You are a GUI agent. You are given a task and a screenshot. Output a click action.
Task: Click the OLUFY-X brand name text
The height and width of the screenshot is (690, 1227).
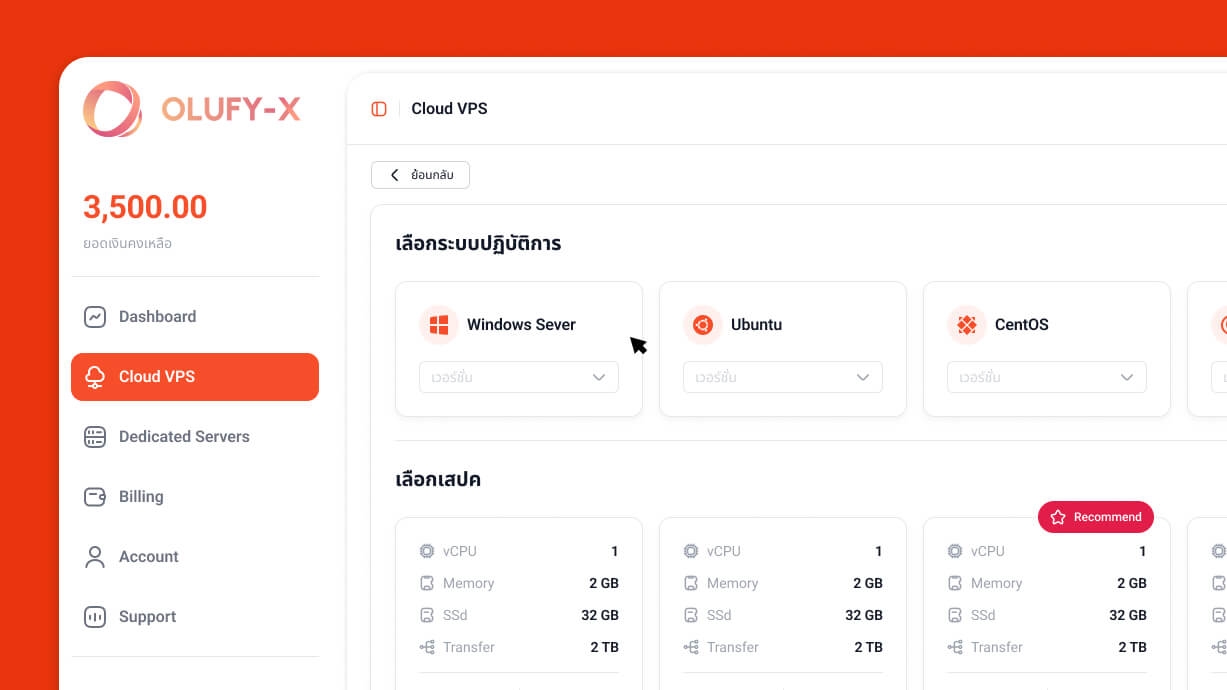pos(231,109)
